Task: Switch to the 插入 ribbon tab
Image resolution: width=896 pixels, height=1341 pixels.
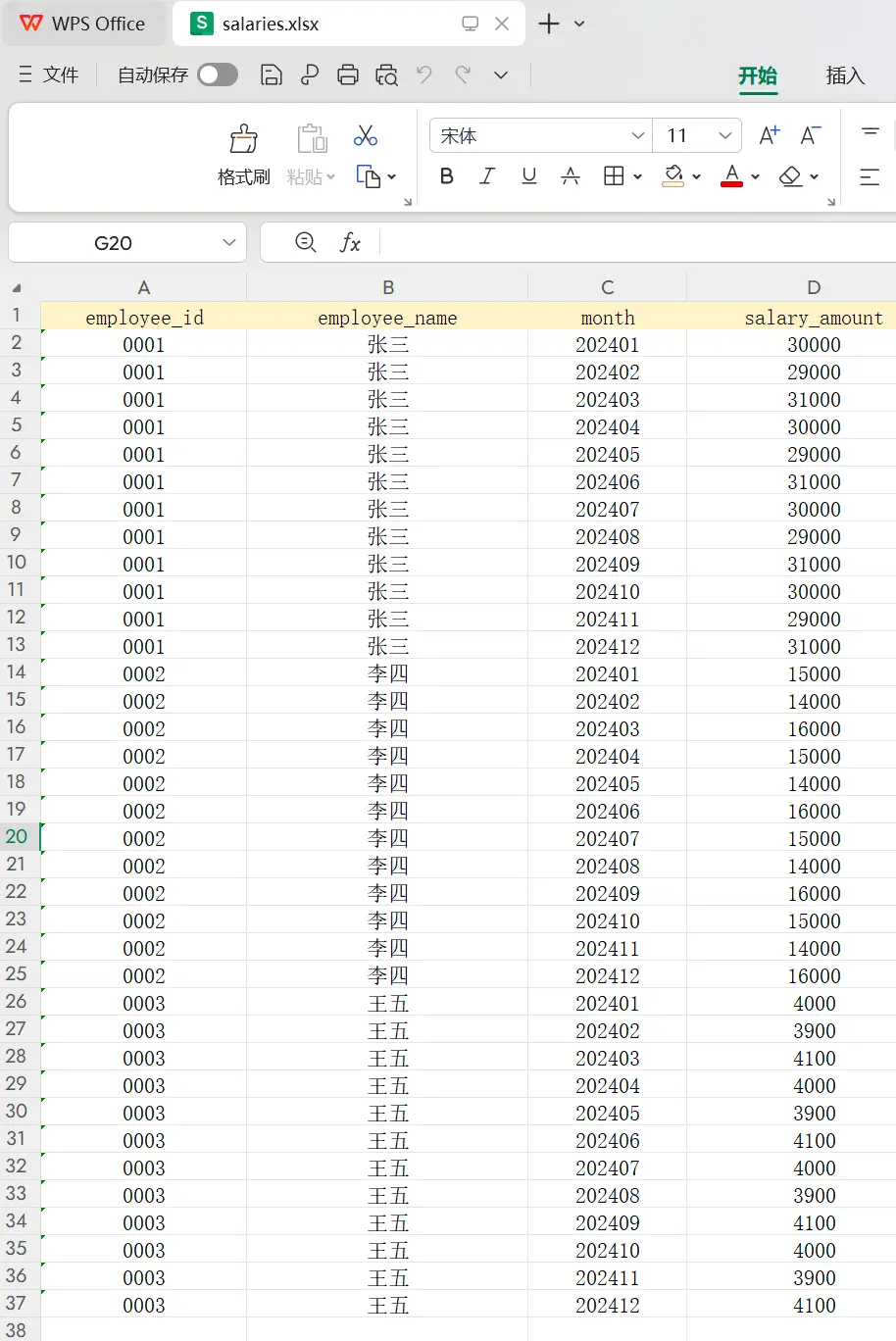Action: pyautogui.click(x=845, y=75)
